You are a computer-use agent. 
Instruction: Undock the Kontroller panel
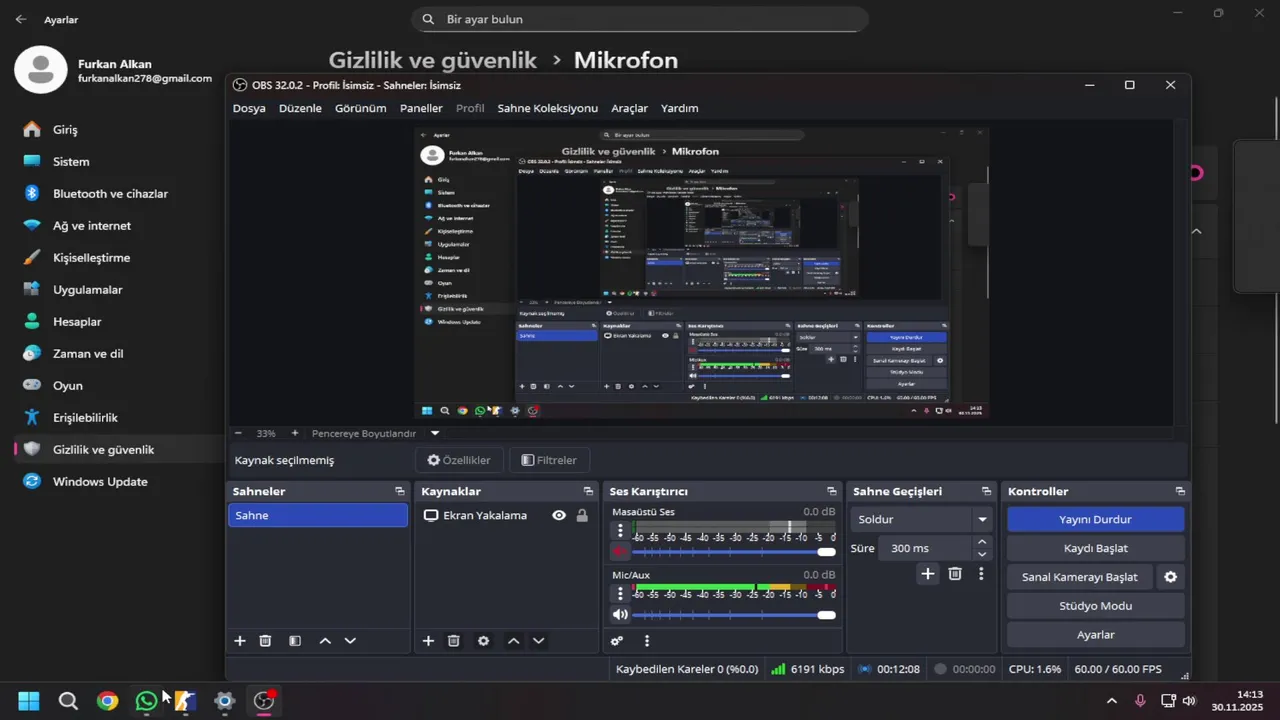tap(1180, 491)
